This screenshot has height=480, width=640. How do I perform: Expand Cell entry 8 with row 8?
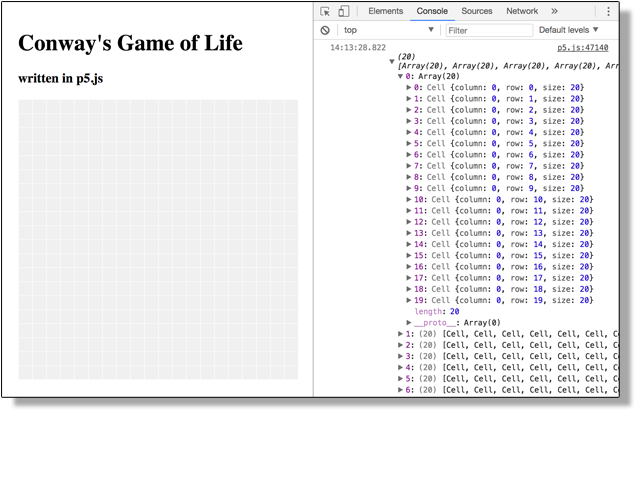pos(409,177)
